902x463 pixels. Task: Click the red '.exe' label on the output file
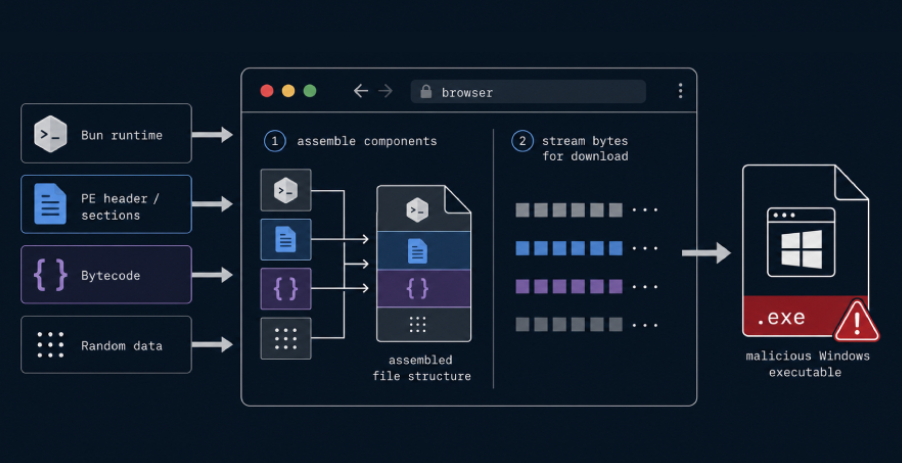[x=781, y=318]
